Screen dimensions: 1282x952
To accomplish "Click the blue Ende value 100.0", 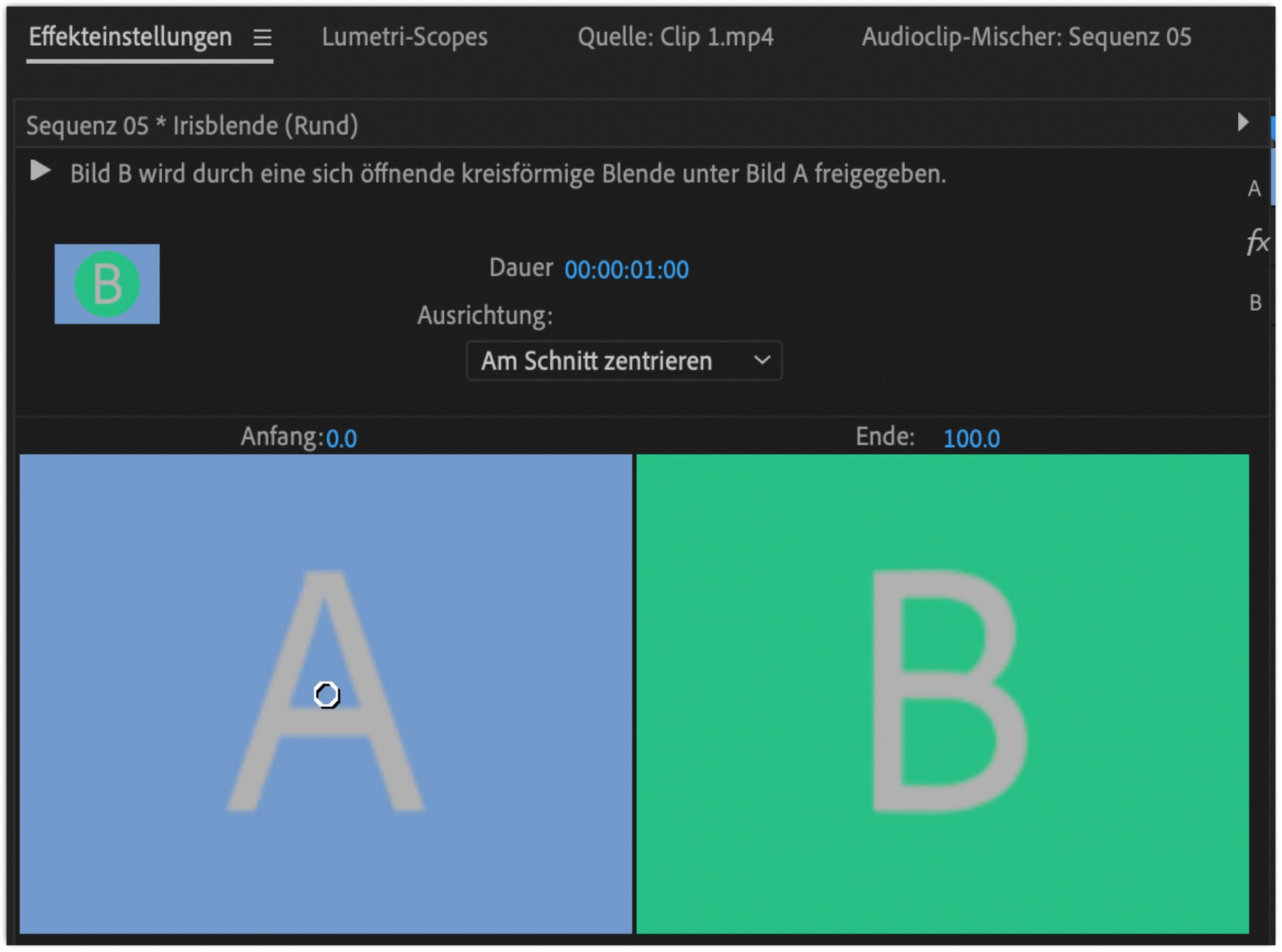I will (970, 439).
